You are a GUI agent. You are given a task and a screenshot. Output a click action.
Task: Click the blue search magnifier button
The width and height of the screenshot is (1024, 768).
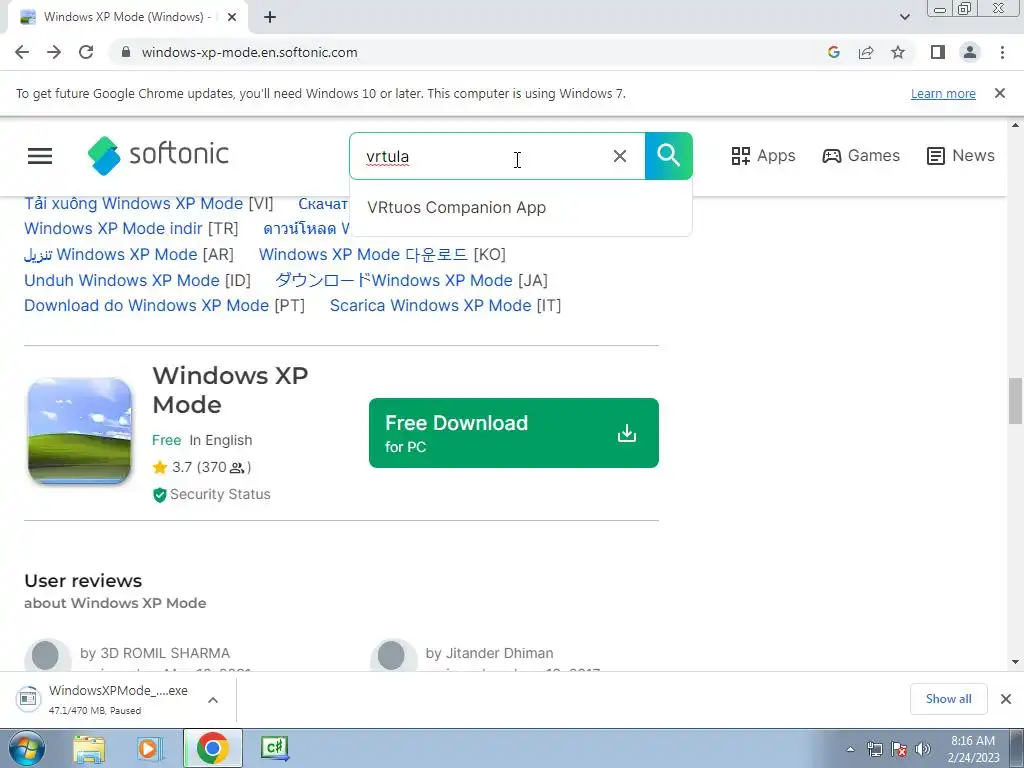pos(669,156)
